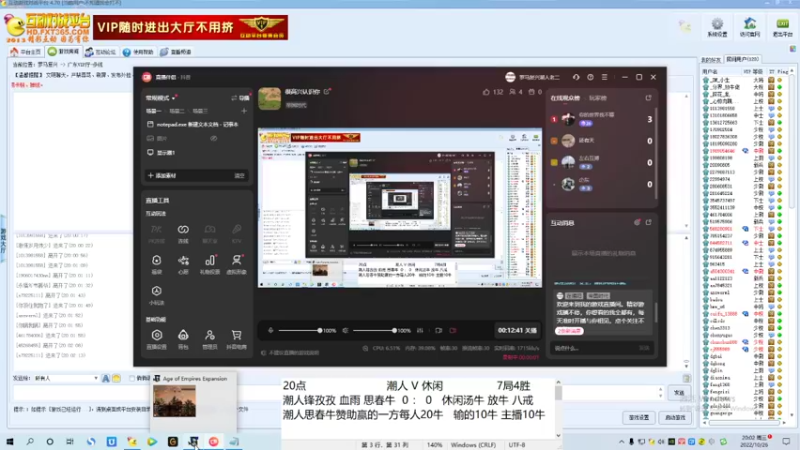This screenshot has height=450, width=800.
Task: Toggle visibility of the 图片 image source
Action: point(214,138)
